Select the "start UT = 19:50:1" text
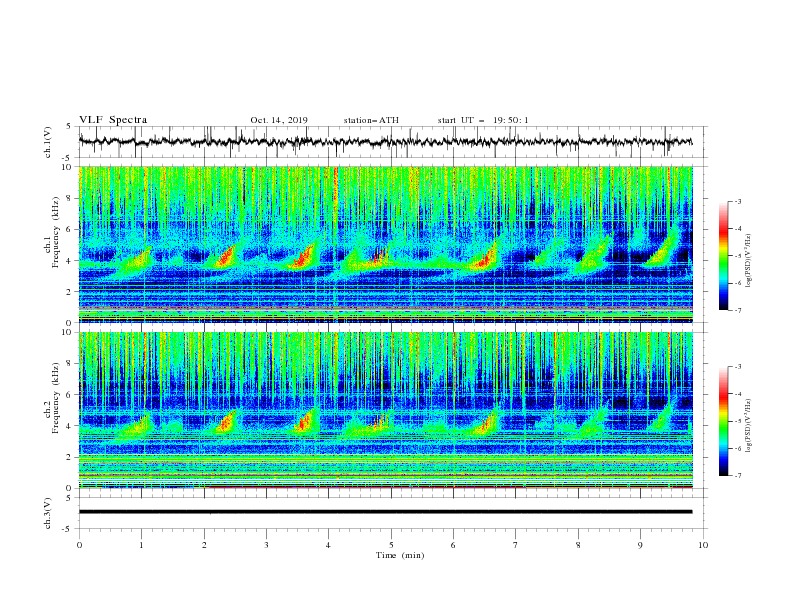The image size is (792, 612). [x=483, y=120]
